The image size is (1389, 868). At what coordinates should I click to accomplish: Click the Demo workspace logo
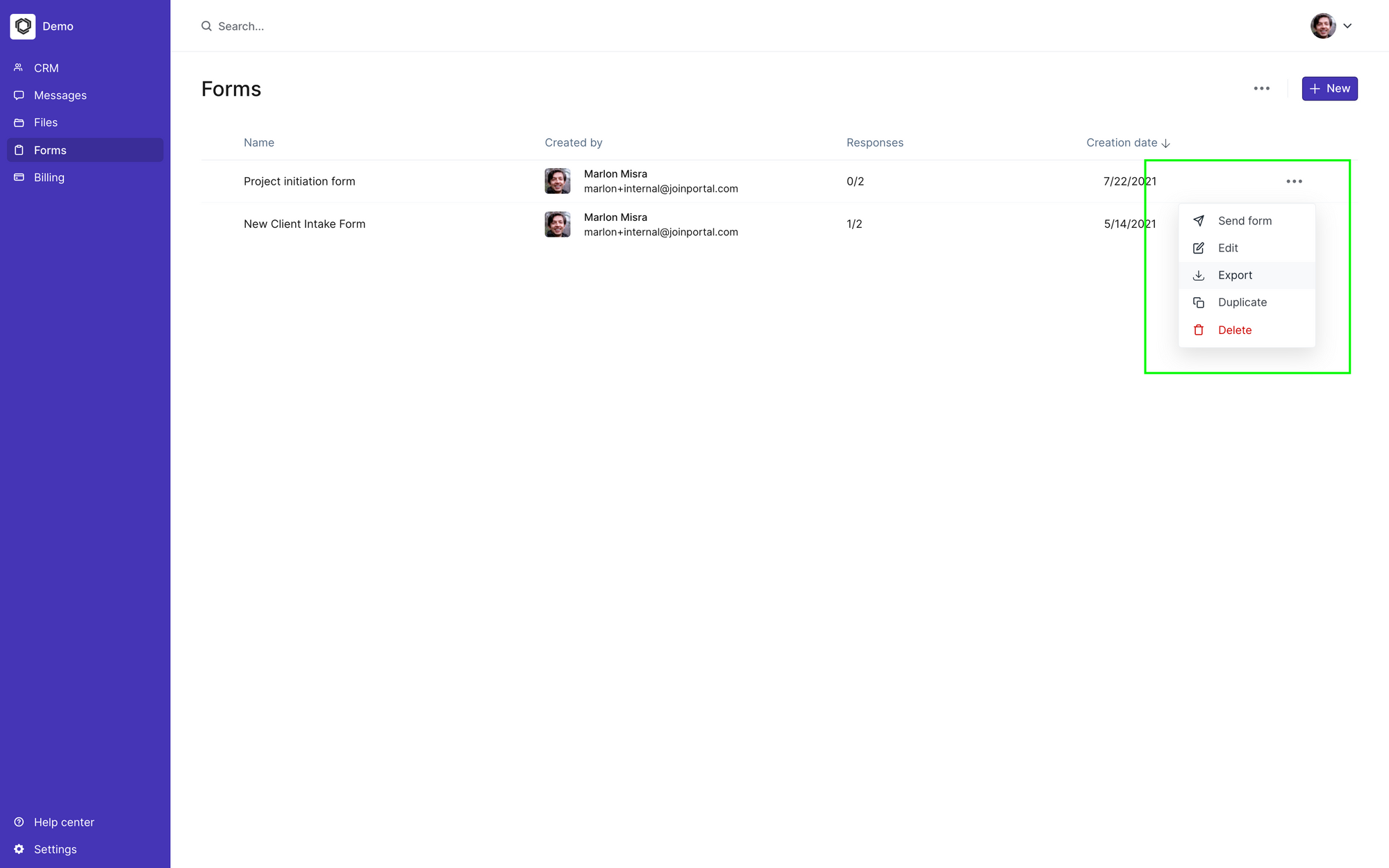coord(23,26)
